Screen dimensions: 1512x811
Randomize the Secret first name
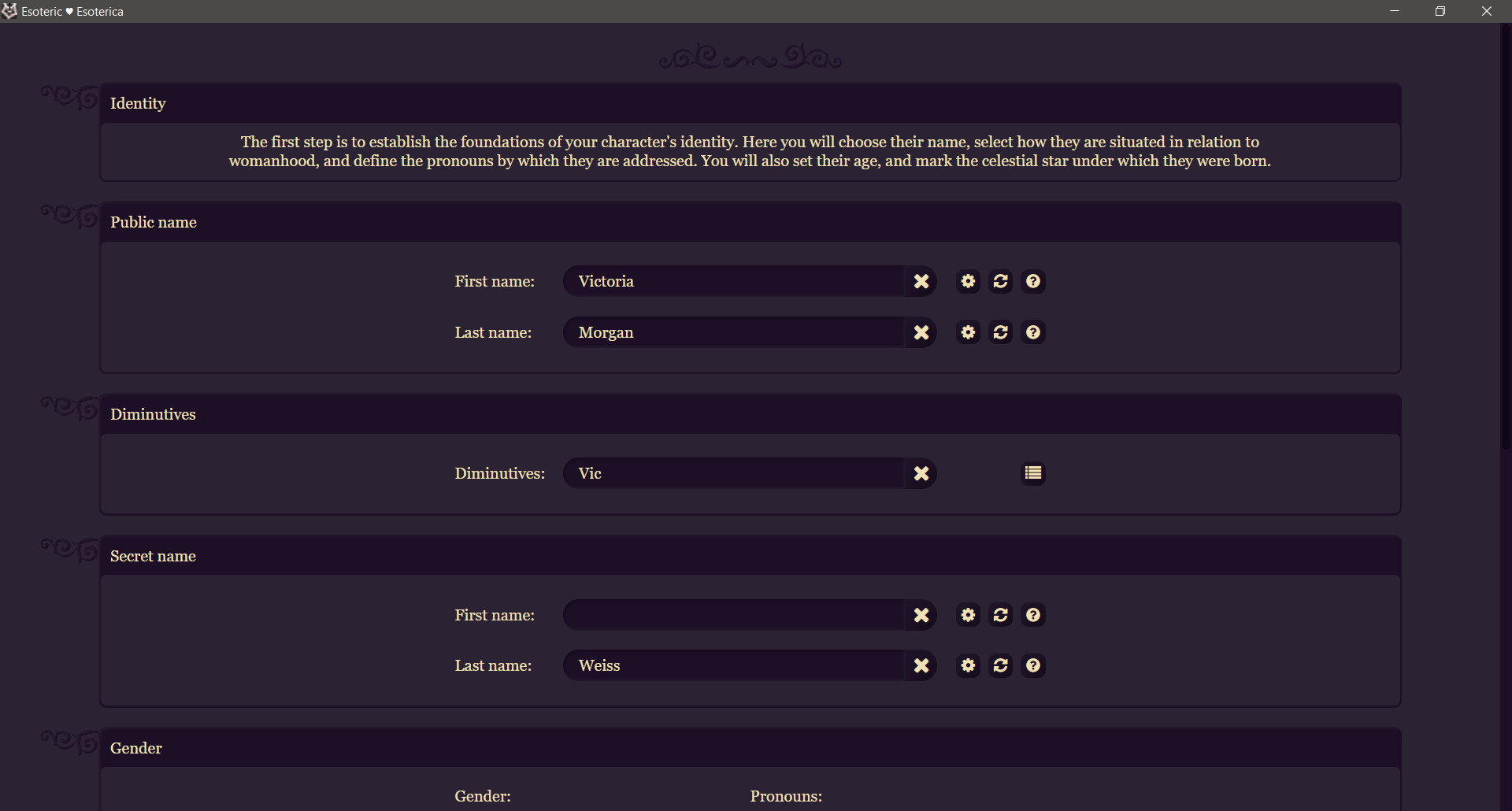pos(1001,615)
